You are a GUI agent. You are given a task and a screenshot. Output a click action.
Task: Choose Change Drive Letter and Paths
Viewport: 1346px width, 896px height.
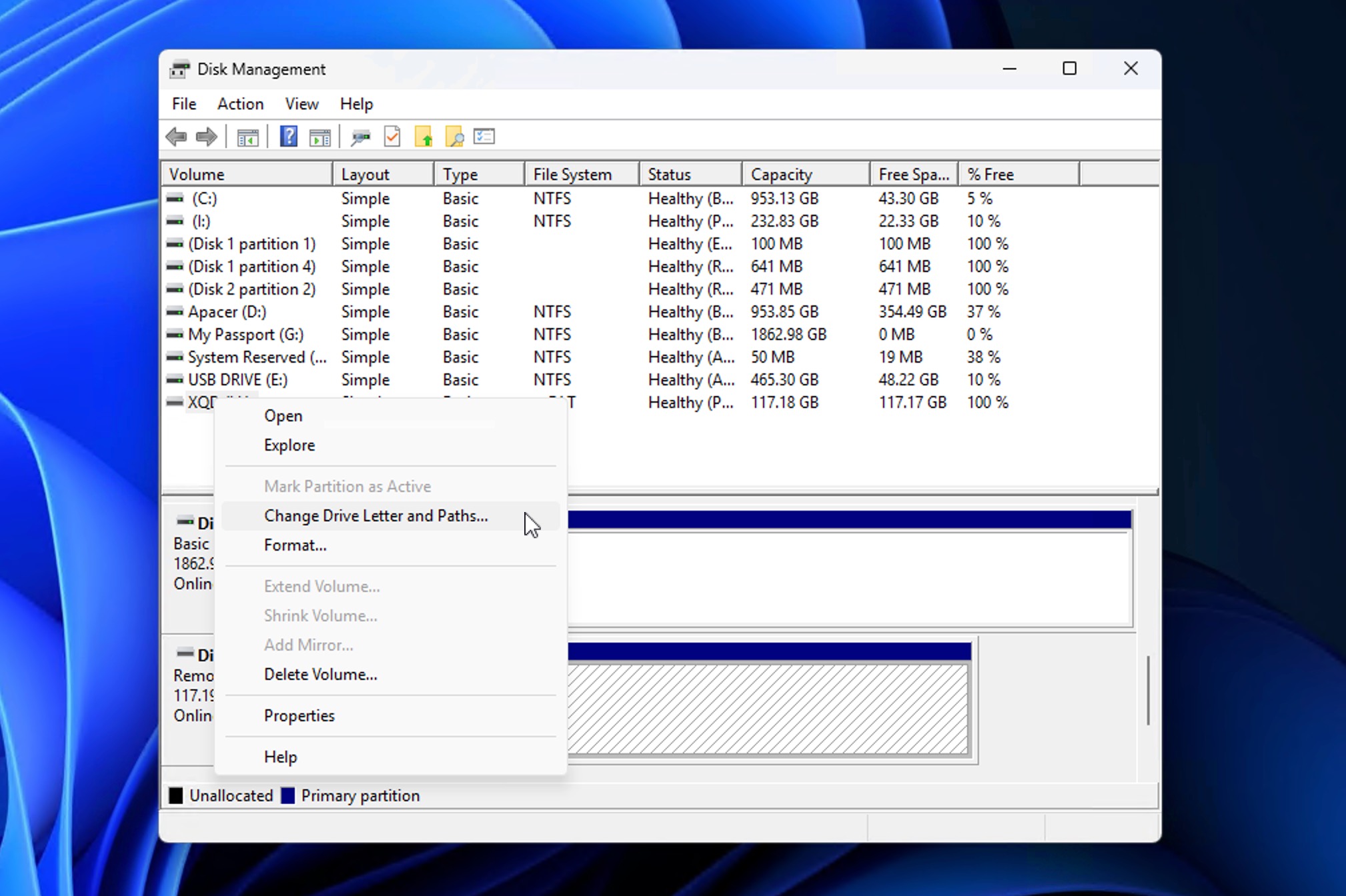point(376,516)
